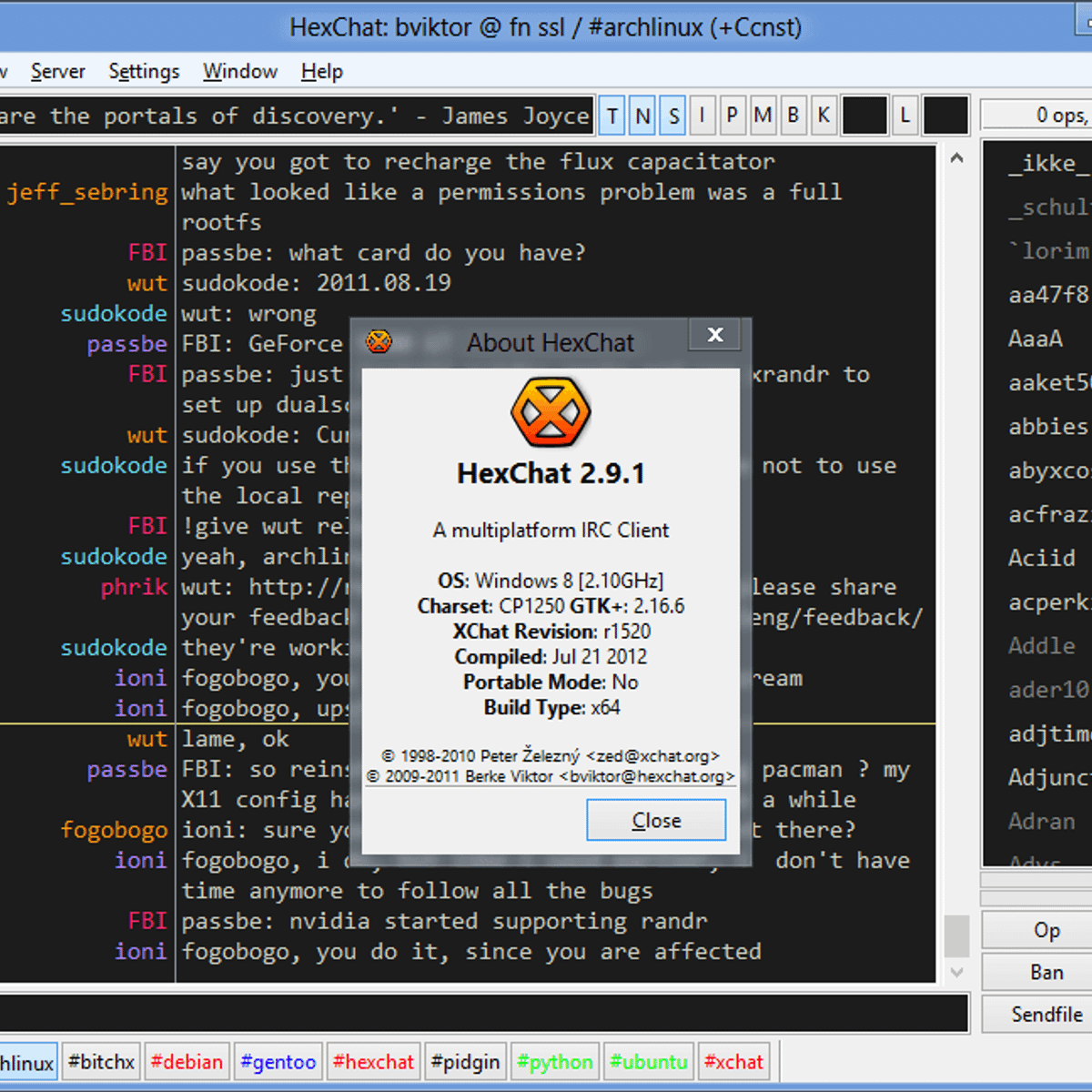Open the Help menu
Image resolution: width=1092 pixels, height=1092 pixels.
click(322, 71)
